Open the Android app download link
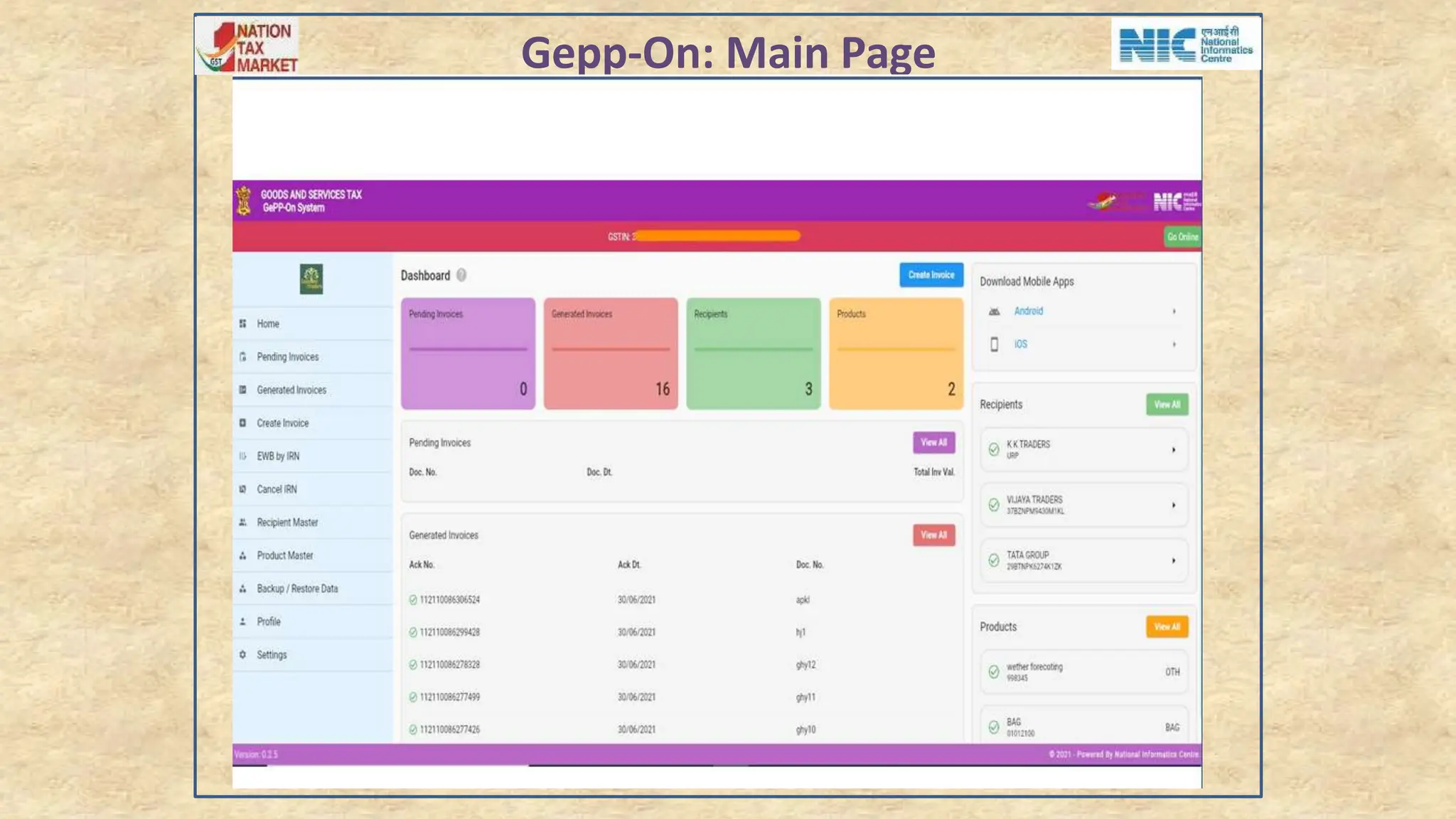The width and height of the screenshot is (1456, 819). (x=1029, y=311)
